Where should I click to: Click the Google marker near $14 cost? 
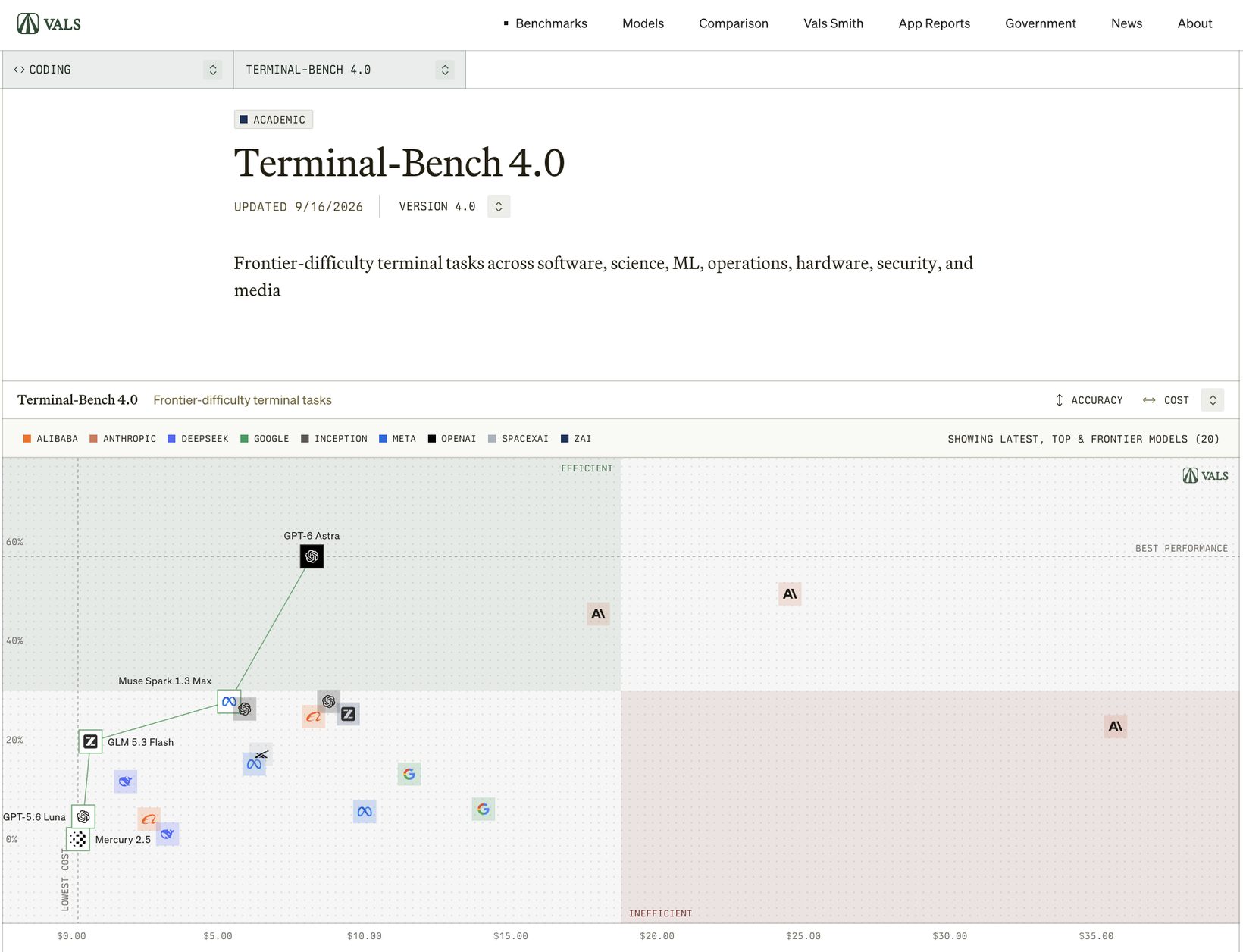(x=484, y=810)
